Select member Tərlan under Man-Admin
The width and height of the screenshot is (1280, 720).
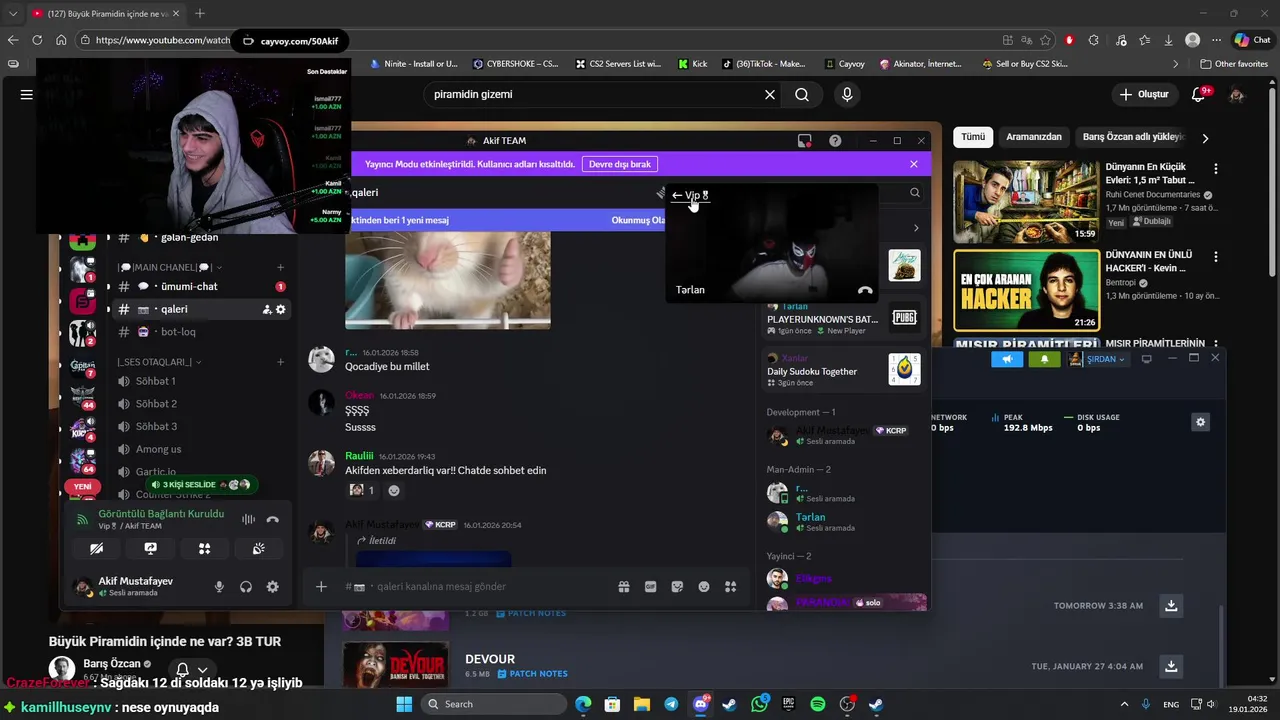coord(843,521)
